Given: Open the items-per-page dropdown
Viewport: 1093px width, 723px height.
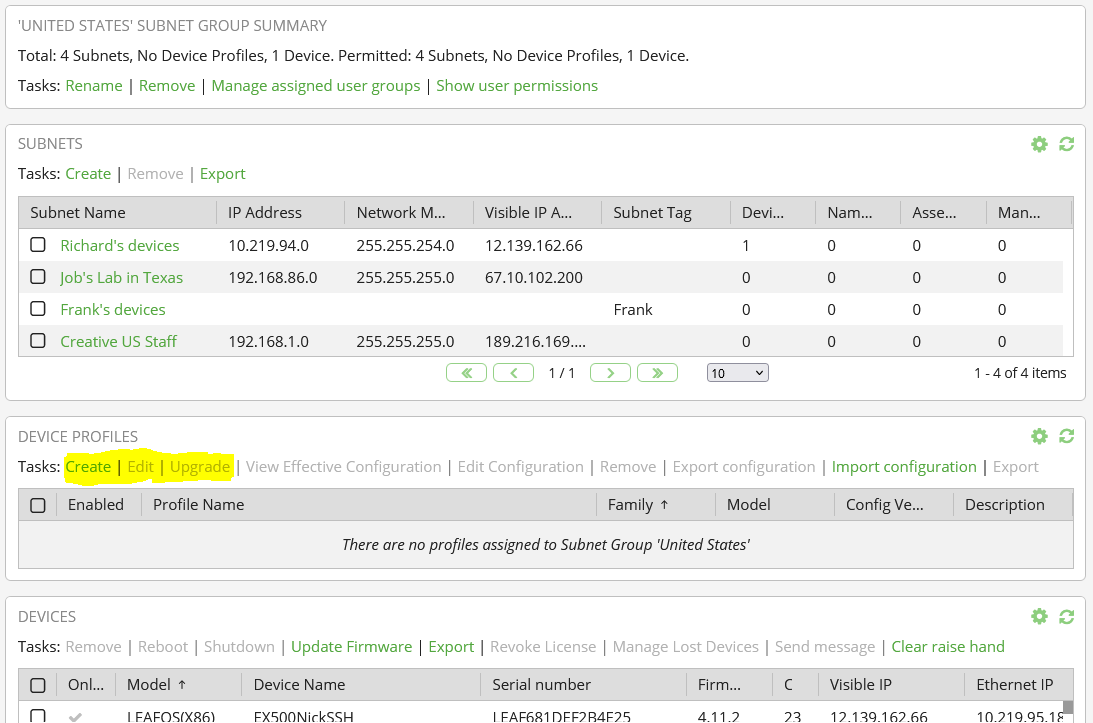Looking at the screenshot, I should 737,373.
